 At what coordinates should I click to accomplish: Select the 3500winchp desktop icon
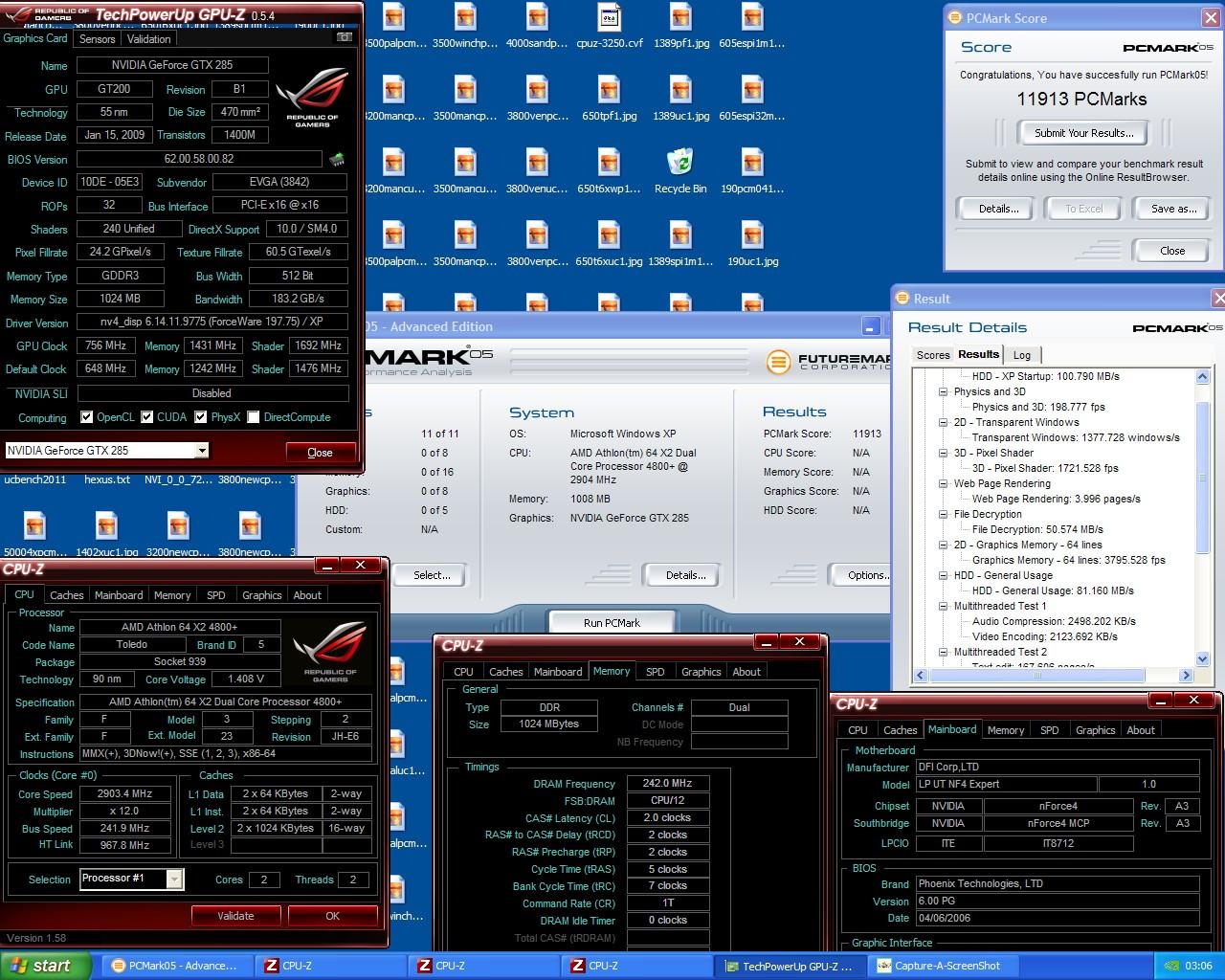coord(465,26)
